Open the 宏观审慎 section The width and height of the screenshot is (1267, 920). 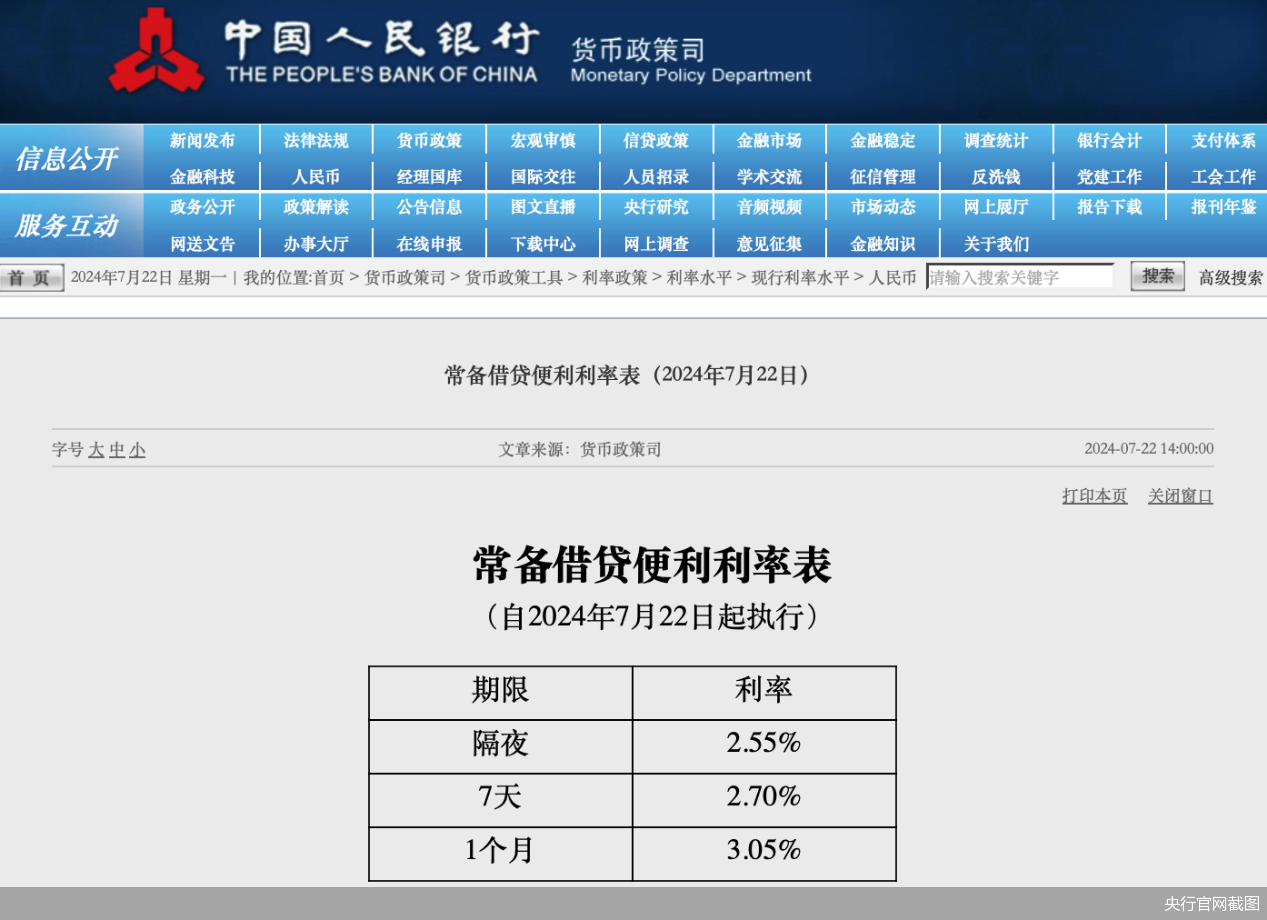click(543, 141)
